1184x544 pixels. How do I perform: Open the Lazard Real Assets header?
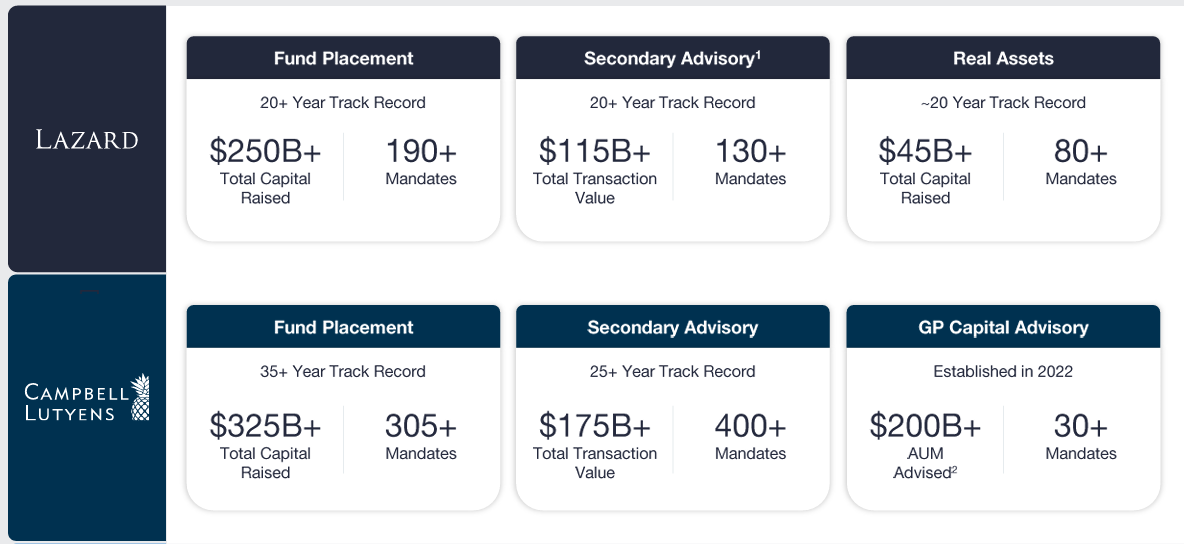(x=1003, y=59)
